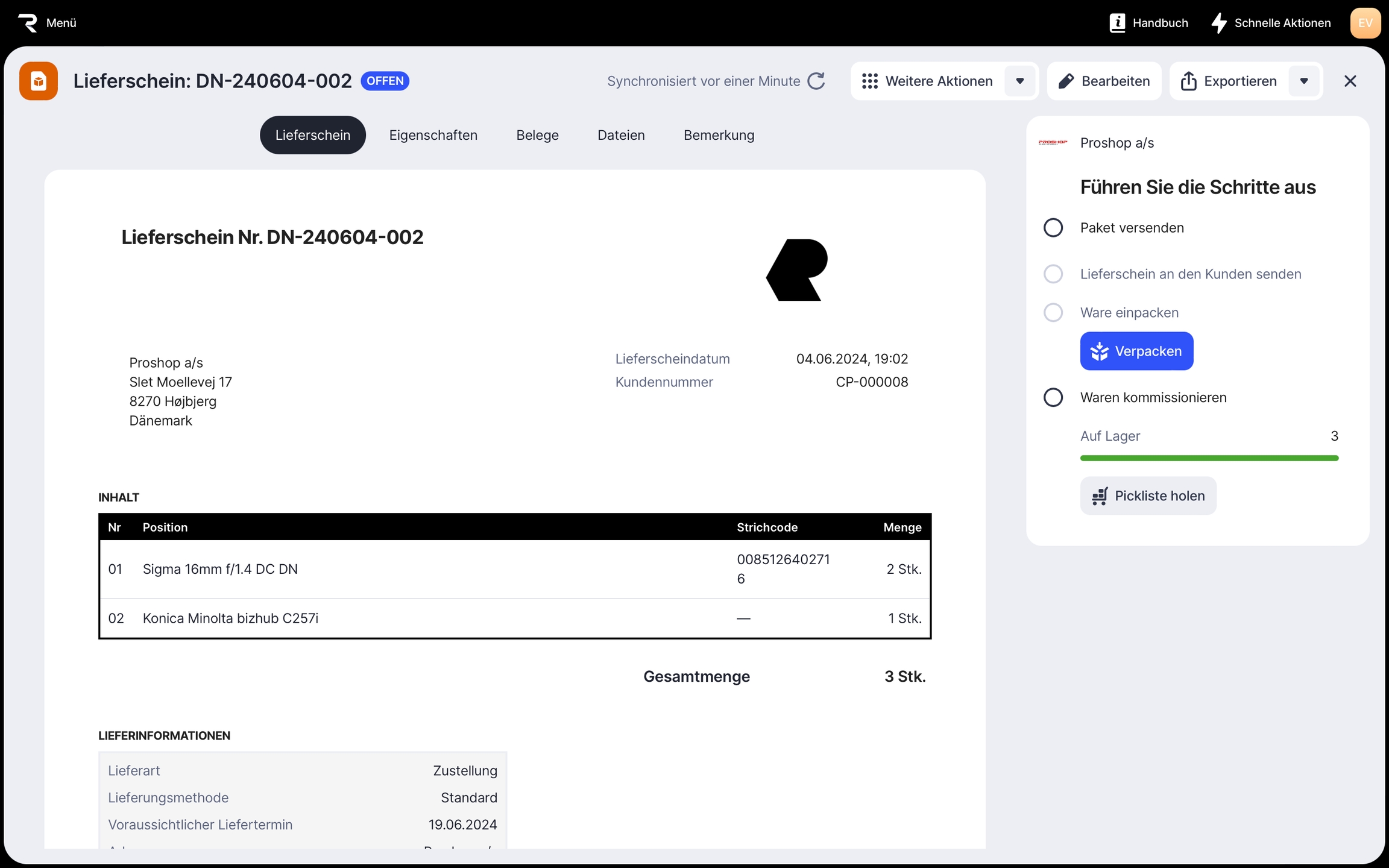The image size is (1389, 868).
Task: Toggle Ware einpacken step circle
Action: [x=1053, y=313]
